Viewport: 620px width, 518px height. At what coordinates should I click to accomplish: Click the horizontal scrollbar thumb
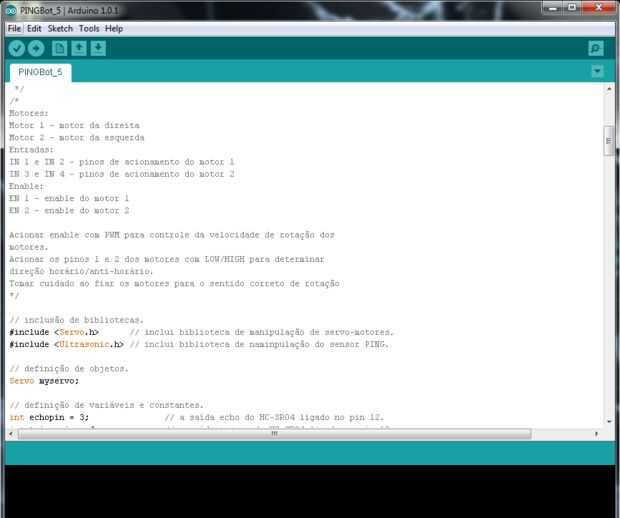pyautogui.click(x=274, y=434)
